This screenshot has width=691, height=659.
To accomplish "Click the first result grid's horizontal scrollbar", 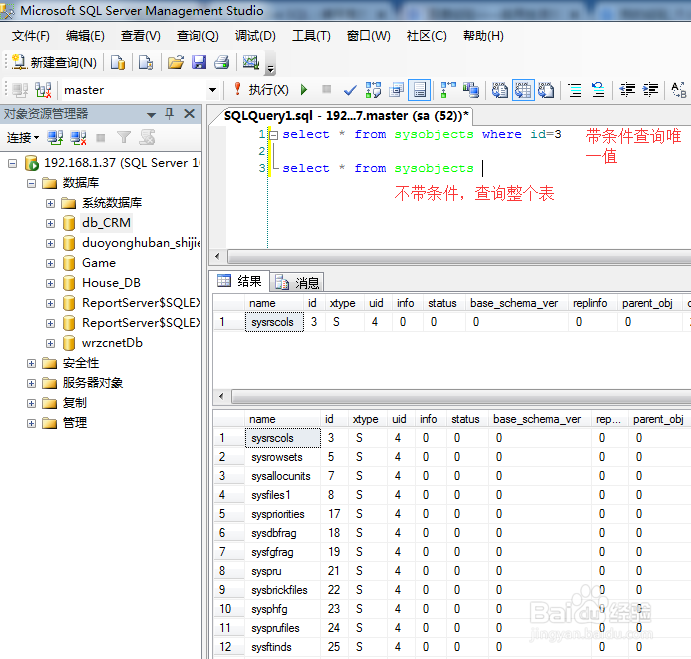I will point(461,396).
